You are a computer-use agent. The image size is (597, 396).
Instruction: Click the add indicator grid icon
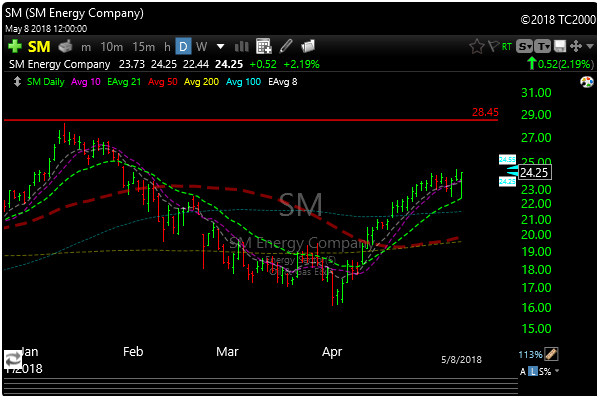click(263, 46)
